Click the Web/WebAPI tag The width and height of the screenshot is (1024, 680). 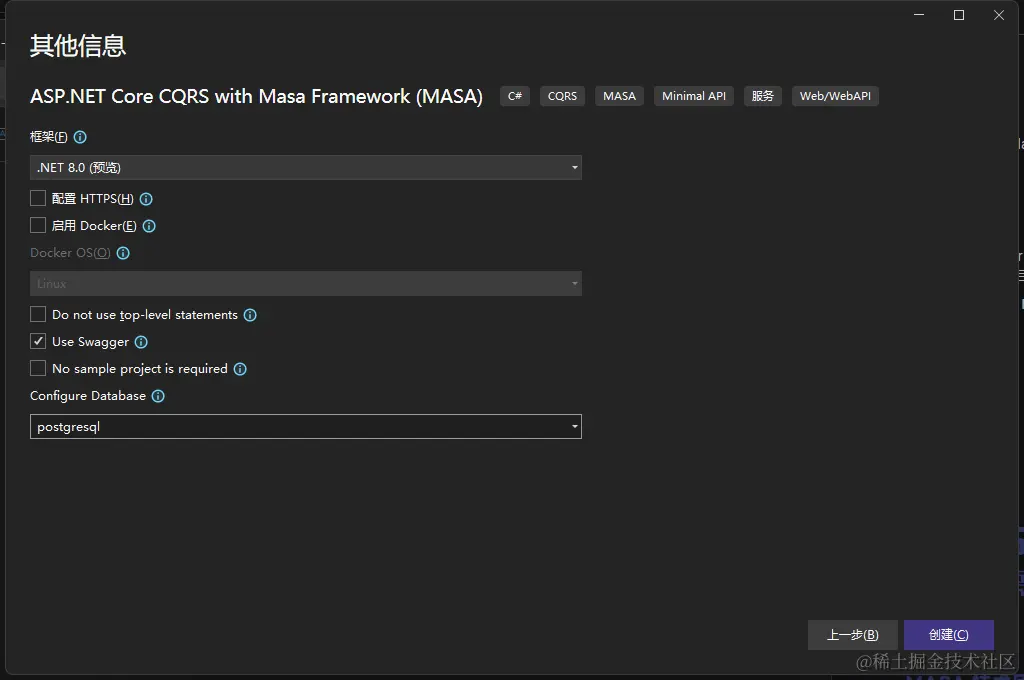[x=835, y=96]
